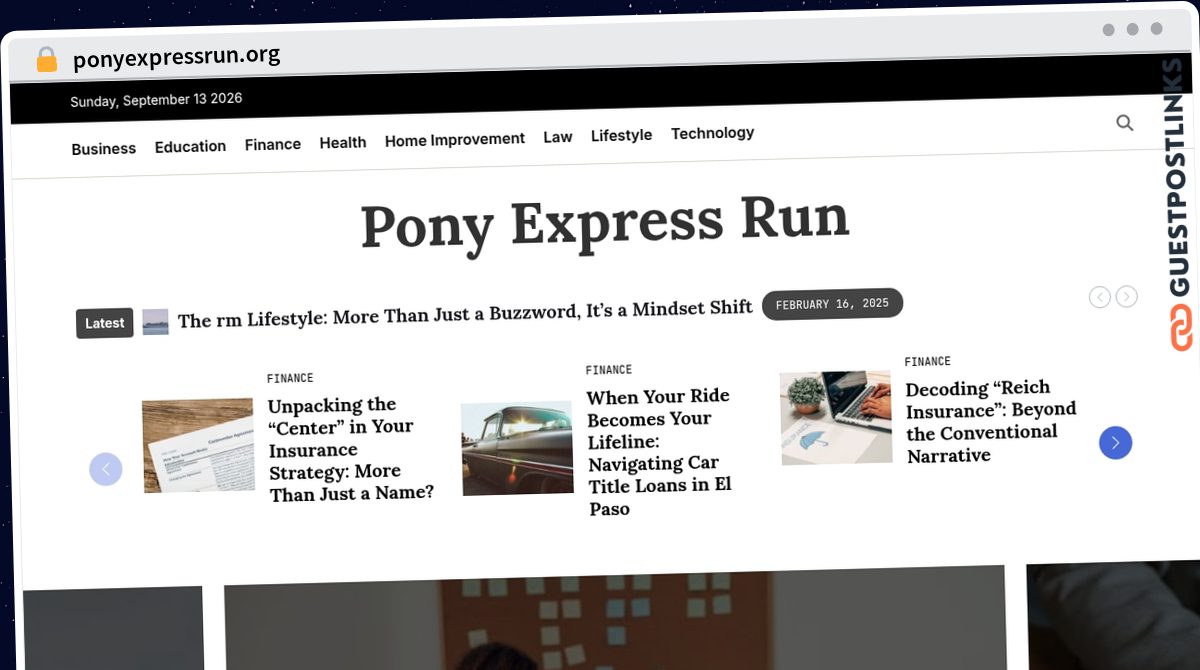Open the Law menu item
Image resolution: width=1200 pixels, height=670 pixels.
[x=558, y=137]
